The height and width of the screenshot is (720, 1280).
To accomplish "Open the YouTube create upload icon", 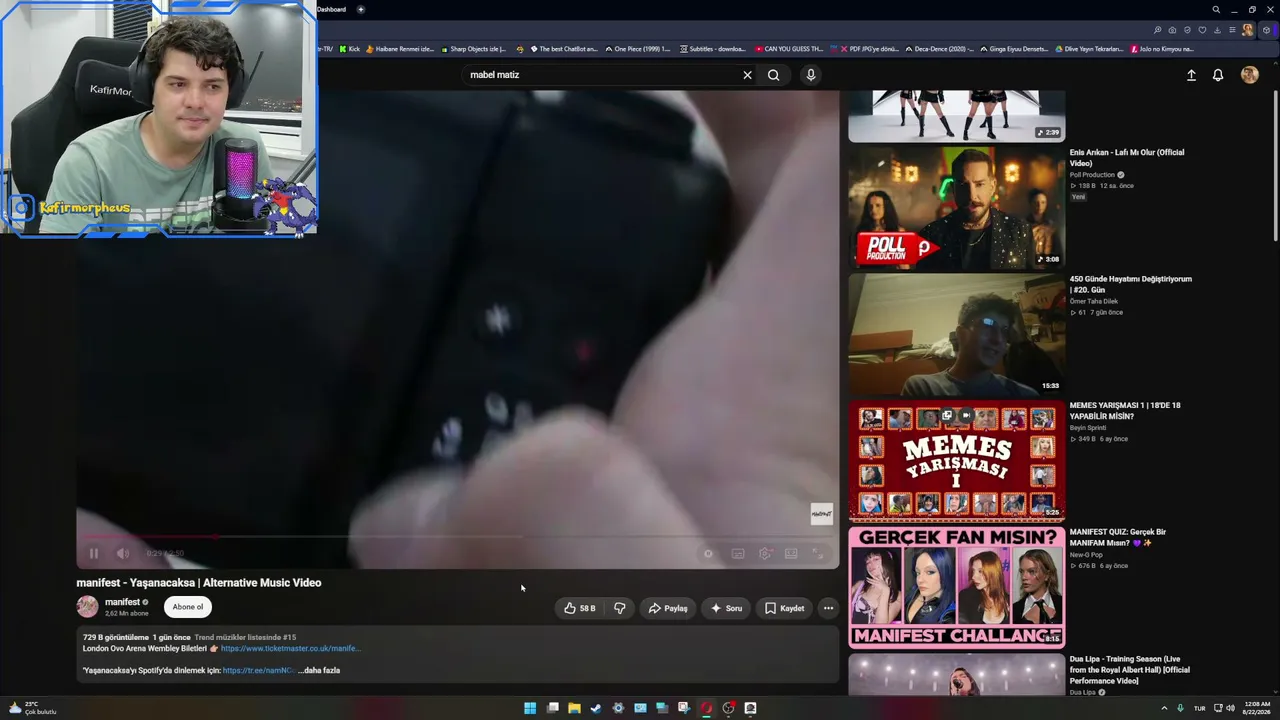I will tap(1191, 75).
